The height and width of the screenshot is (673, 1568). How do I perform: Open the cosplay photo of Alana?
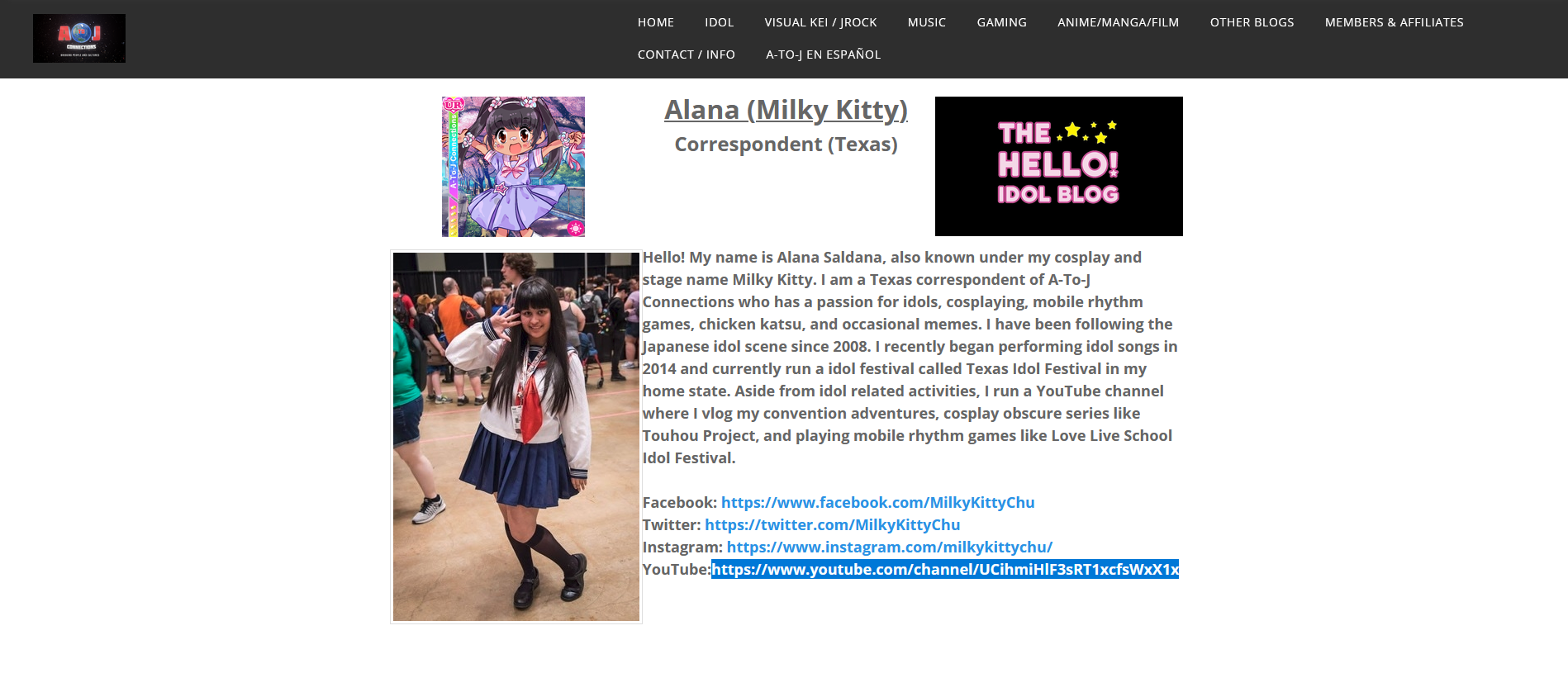(x=516, y=437)
